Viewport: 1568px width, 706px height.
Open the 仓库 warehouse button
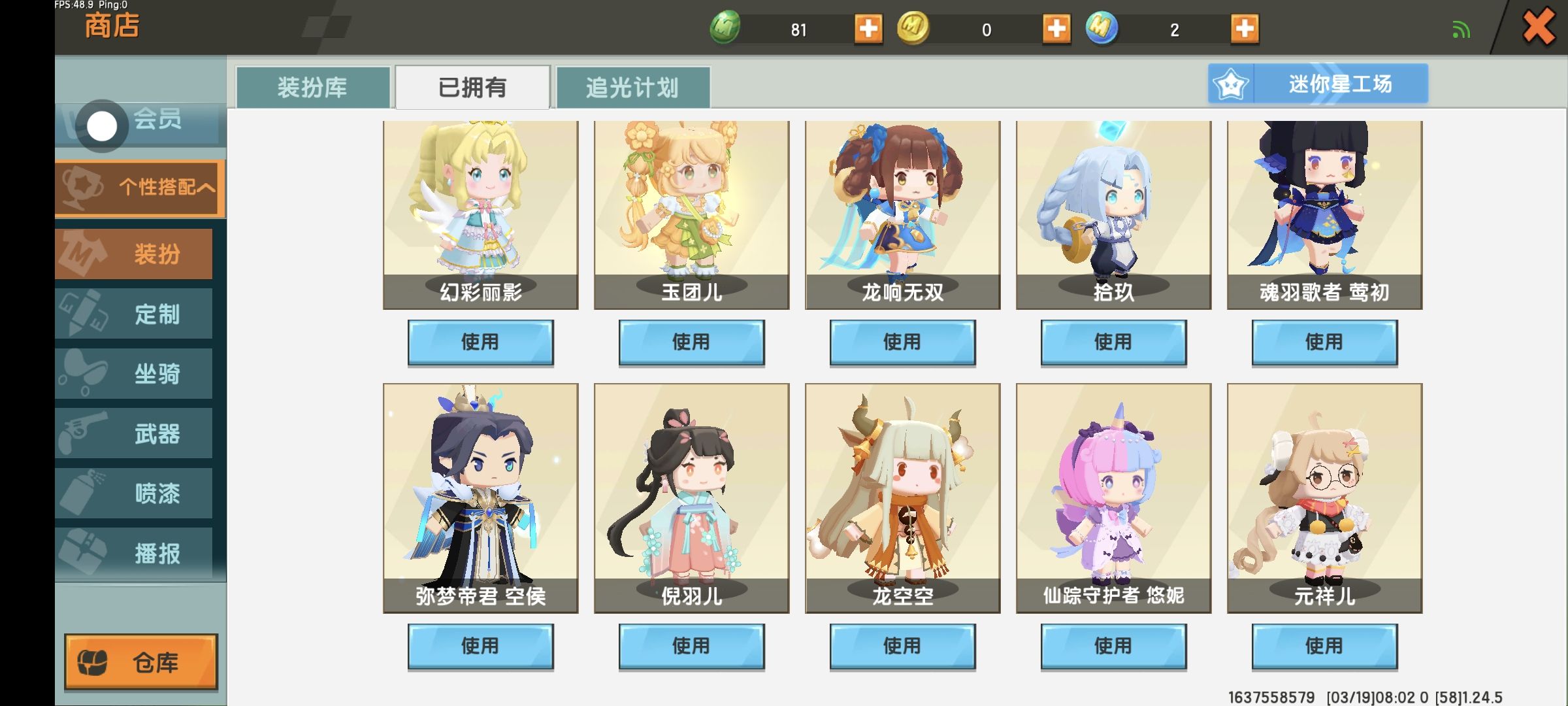(141, 662)
